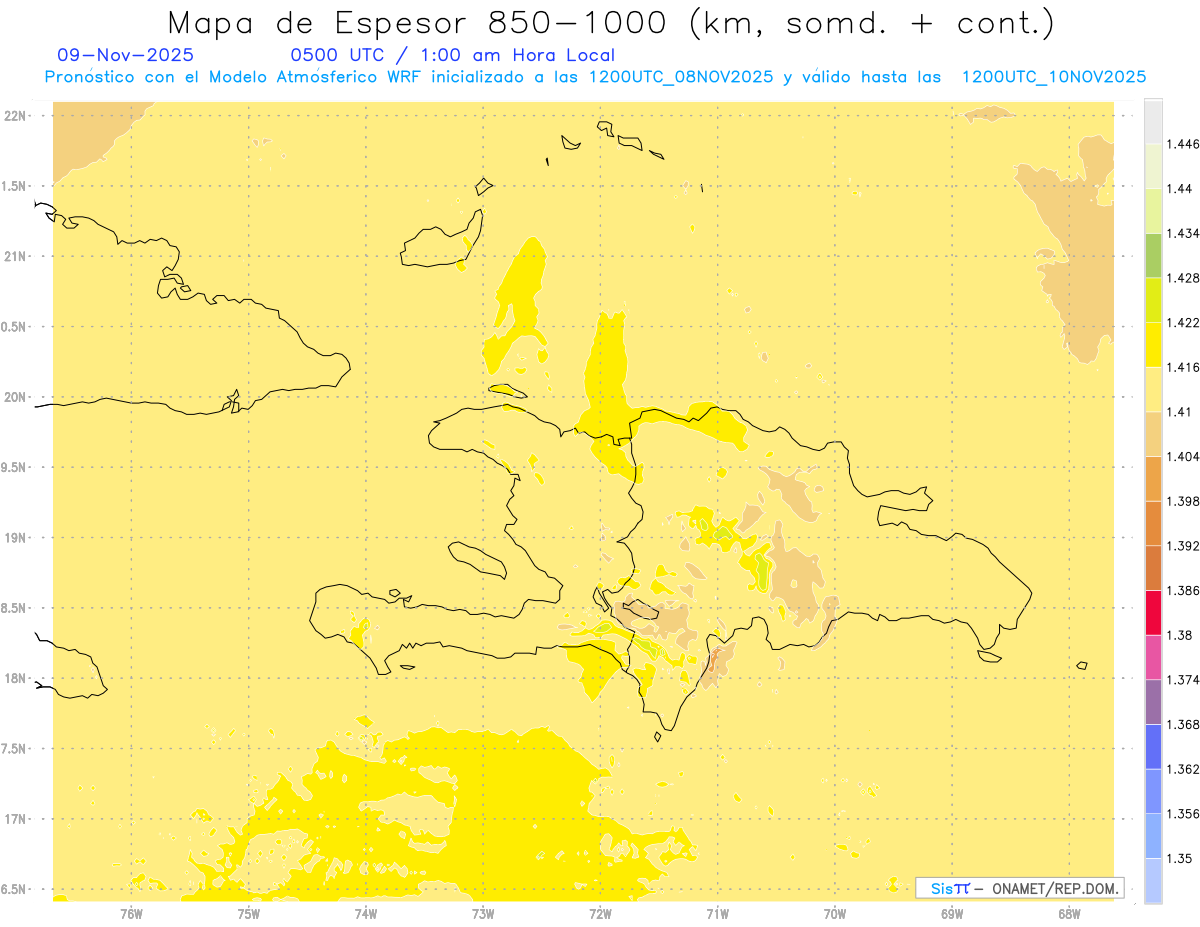Click the green legend swatch between 1.428 and 1.434
This screenshot has height=927, width=1200.
pos(1153,255)
